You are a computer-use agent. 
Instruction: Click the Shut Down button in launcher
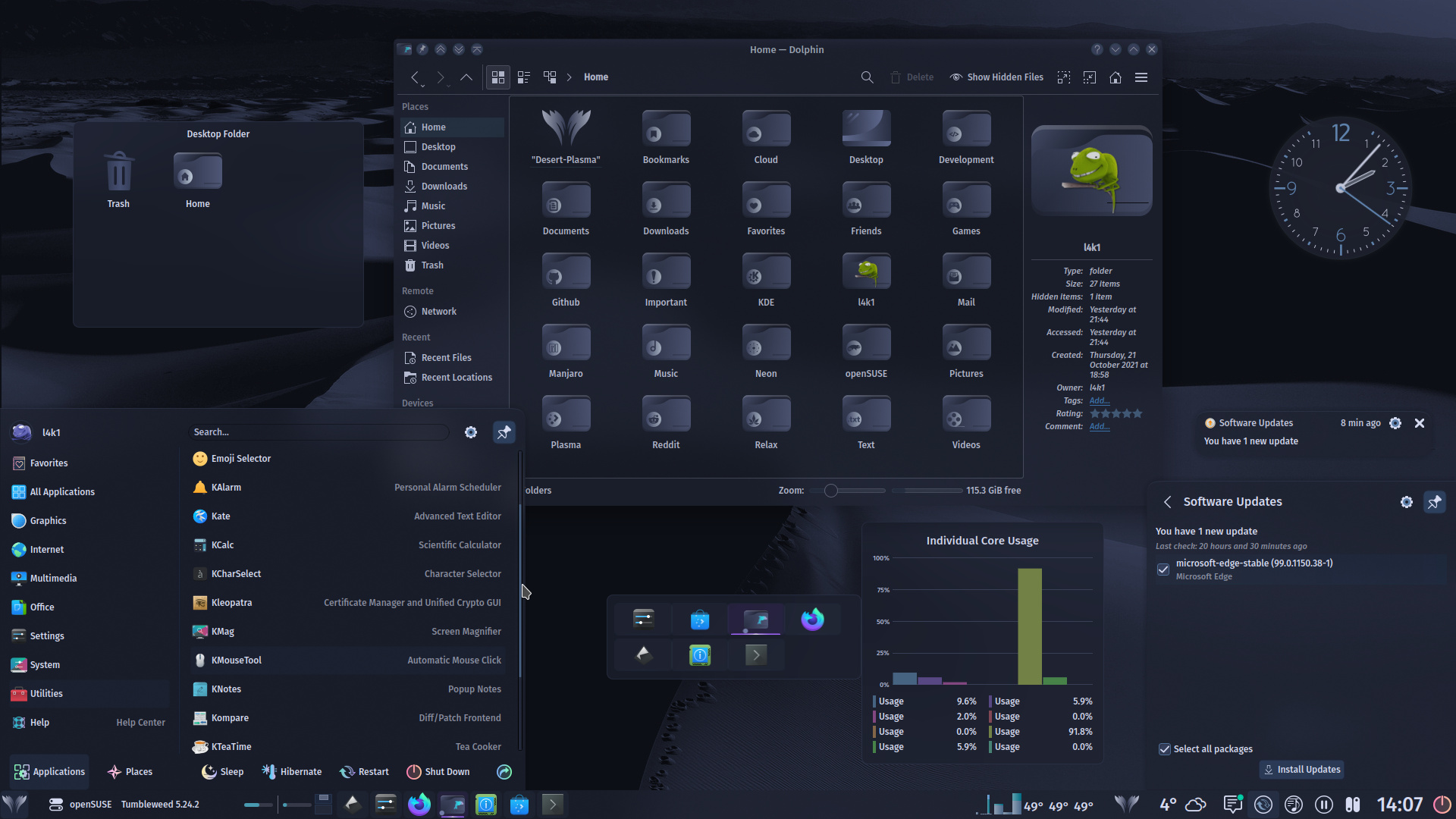(438, 772)
